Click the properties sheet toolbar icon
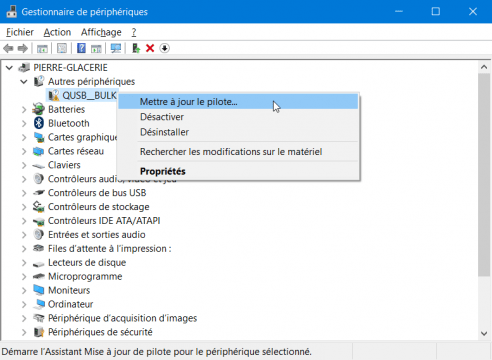 tap(62, 48)
